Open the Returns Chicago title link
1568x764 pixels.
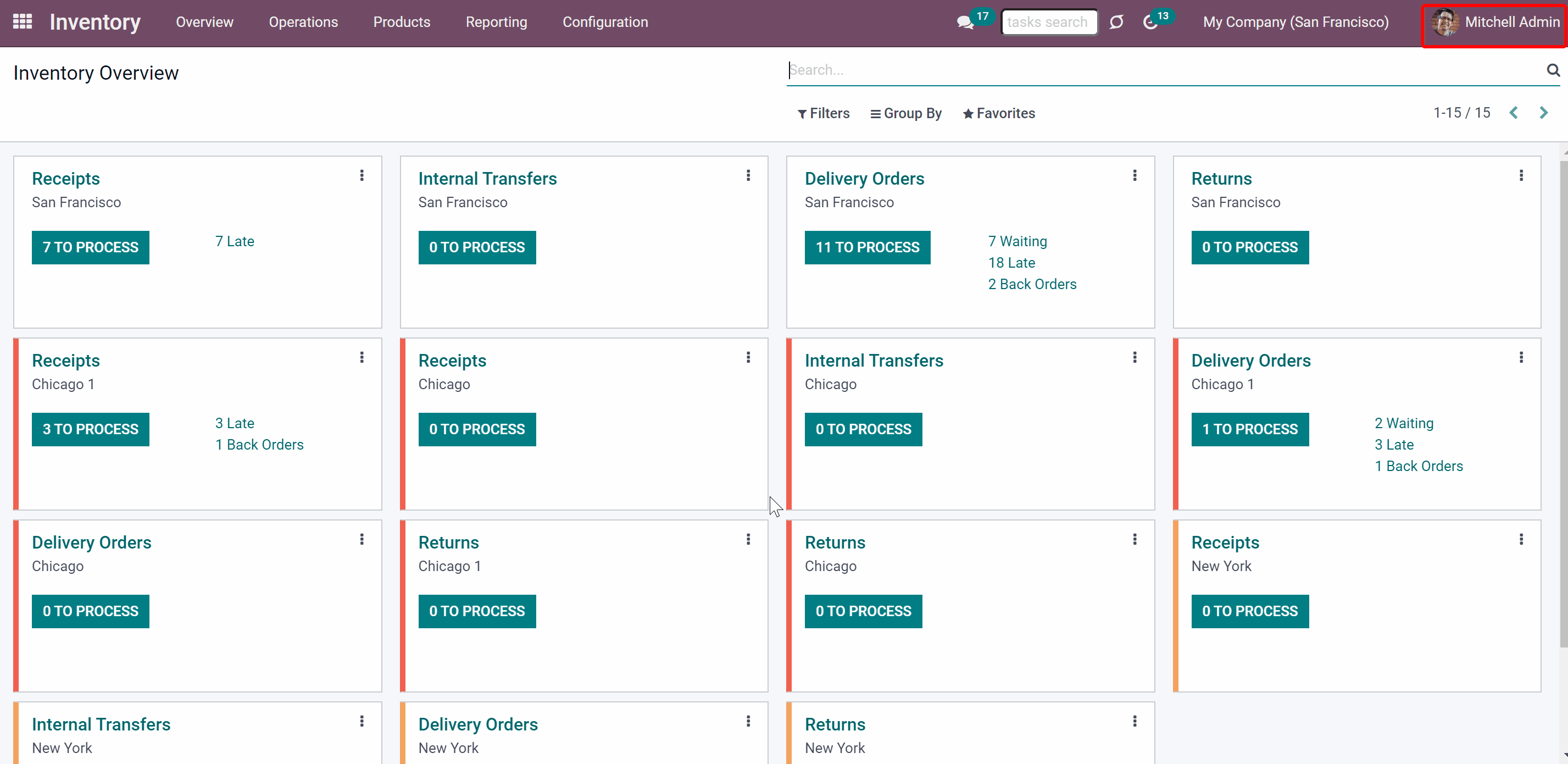click(835, 542)
